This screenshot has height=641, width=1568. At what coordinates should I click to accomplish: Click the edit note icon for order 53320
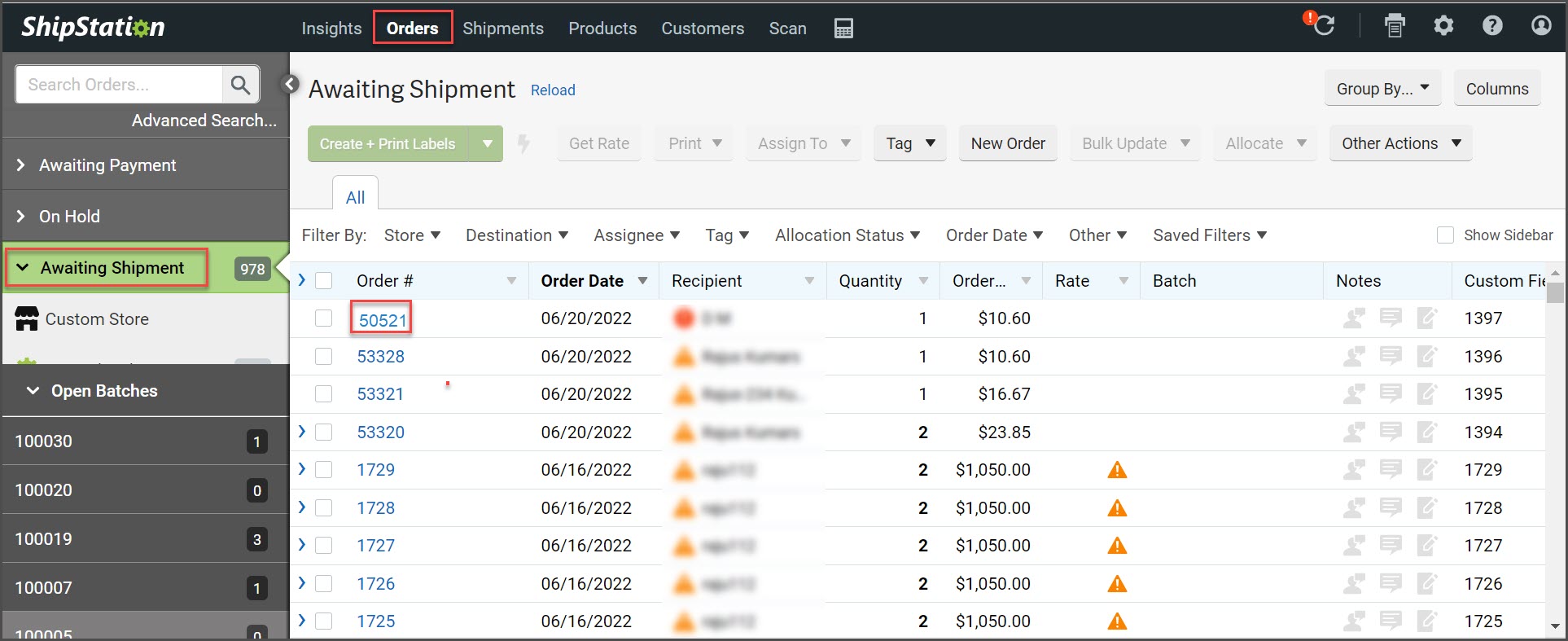[x=1427, y=432]
